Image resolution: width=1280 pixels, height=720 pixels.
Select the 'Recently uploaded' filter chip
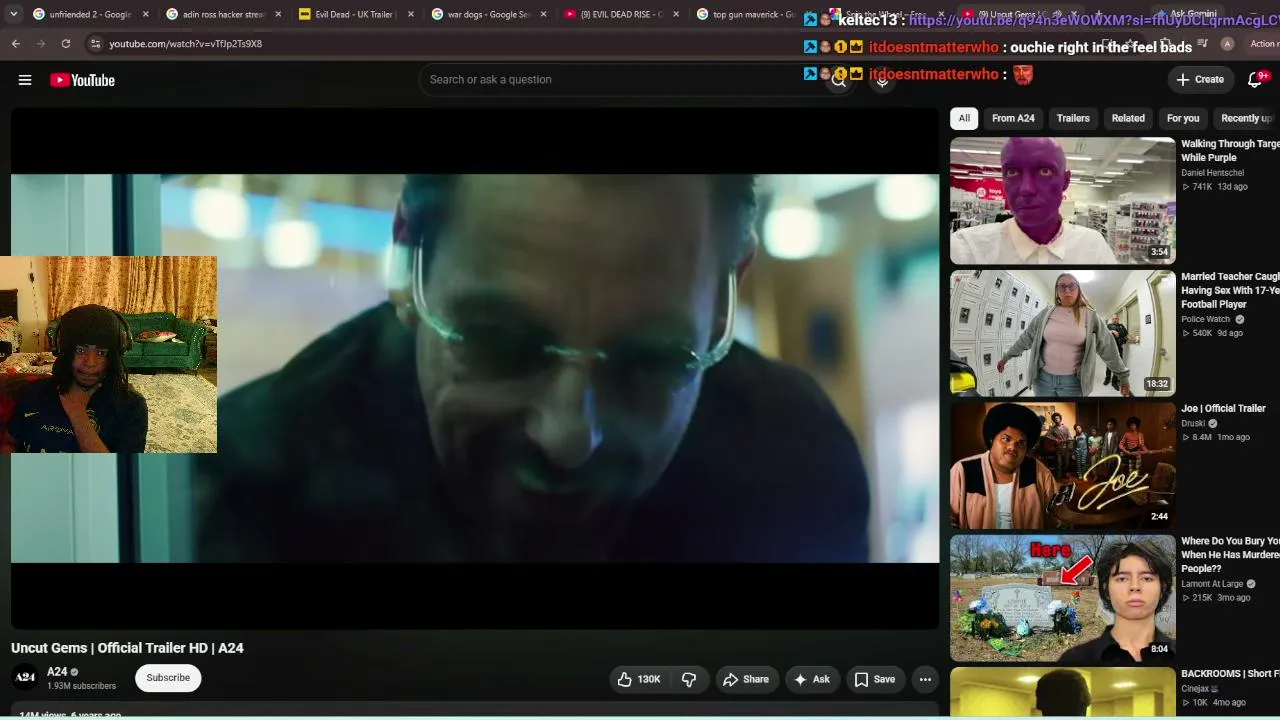click(x=1246, y=118)
